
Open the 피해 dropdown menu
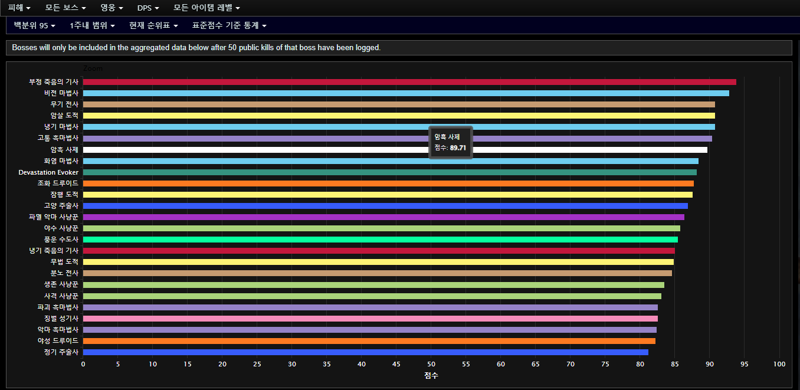click(19, 8)
